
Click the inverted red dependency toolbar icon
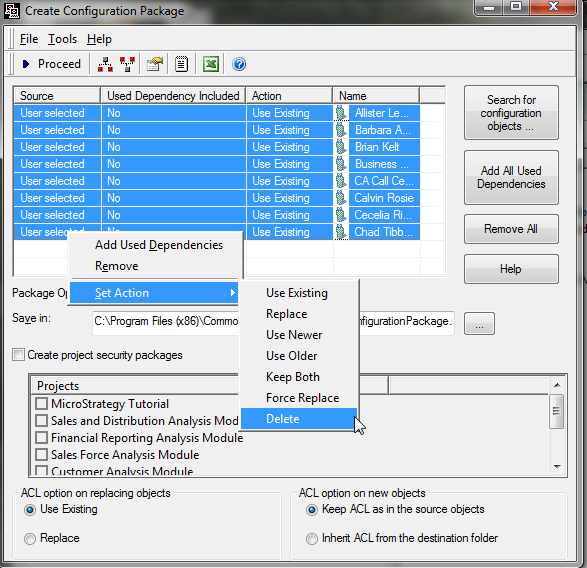(127, 64)
